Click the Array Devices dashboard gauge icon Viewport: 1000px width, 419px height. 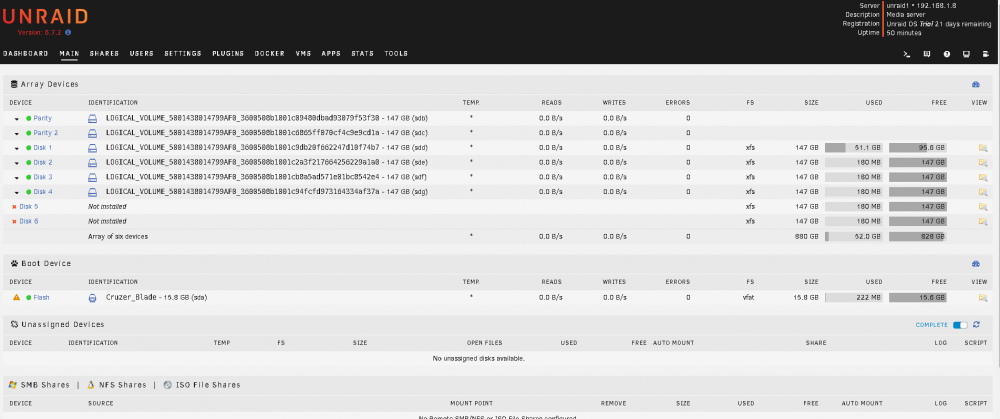pos(975,84)
